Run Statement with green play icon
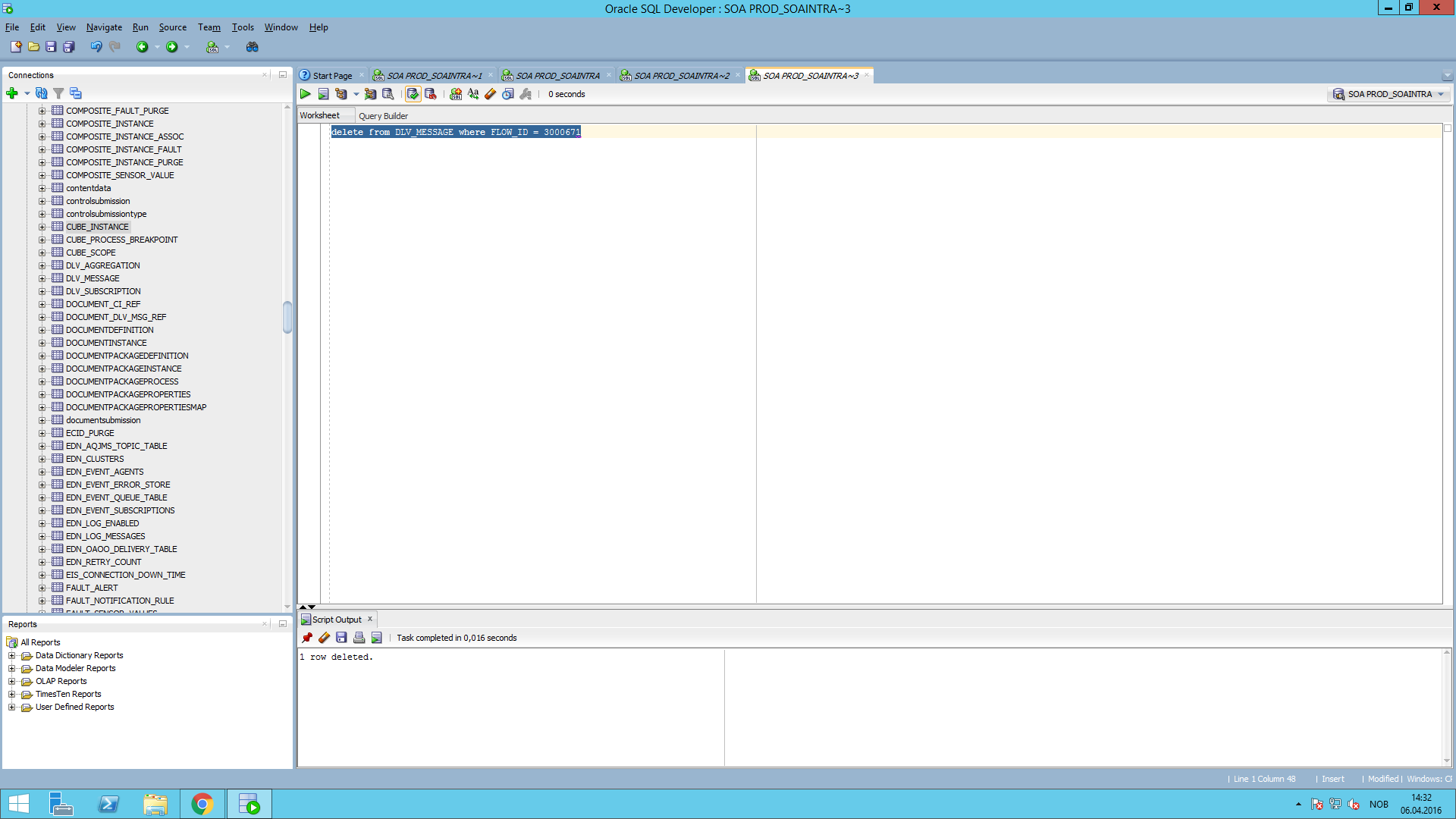The width and height of the screenshot is (1456, 819). coord(305,94)
